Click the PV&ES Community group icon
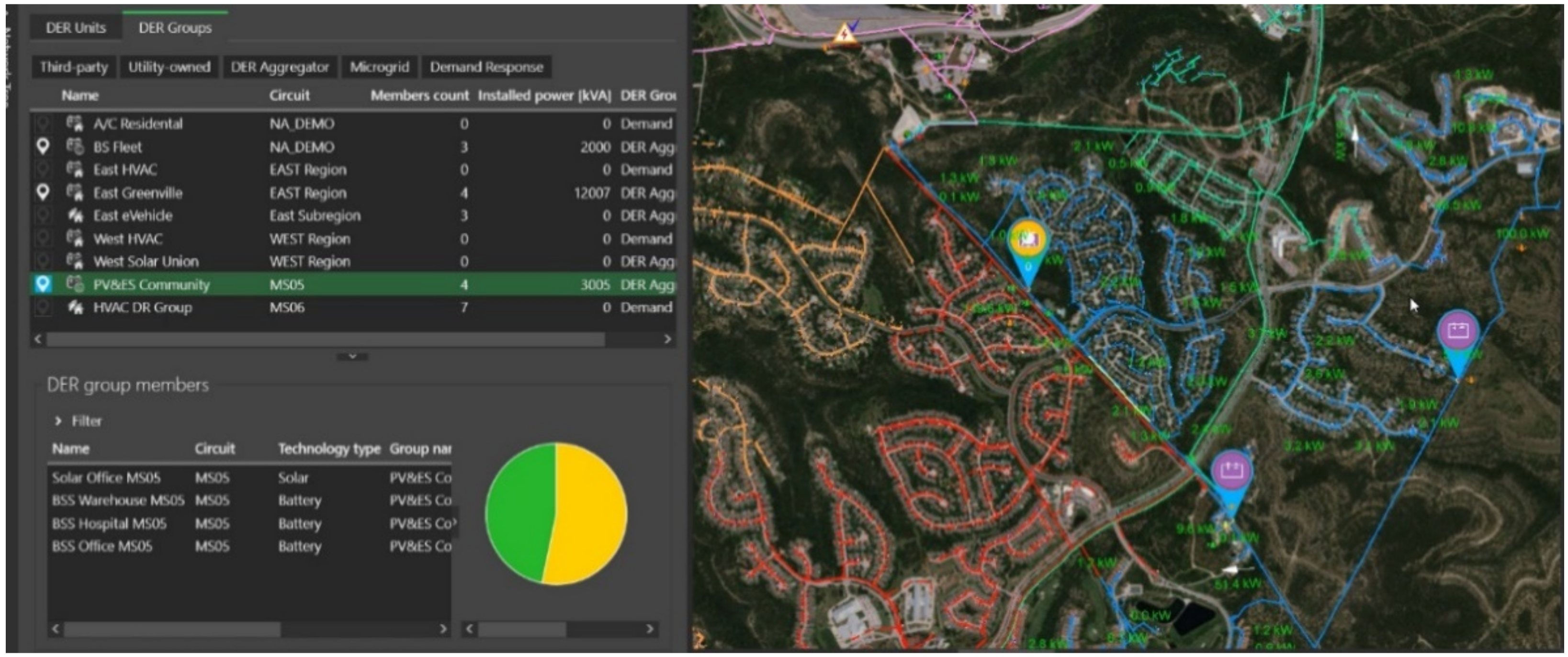This screenshot has height=657, width=1568. click(75, 284)
